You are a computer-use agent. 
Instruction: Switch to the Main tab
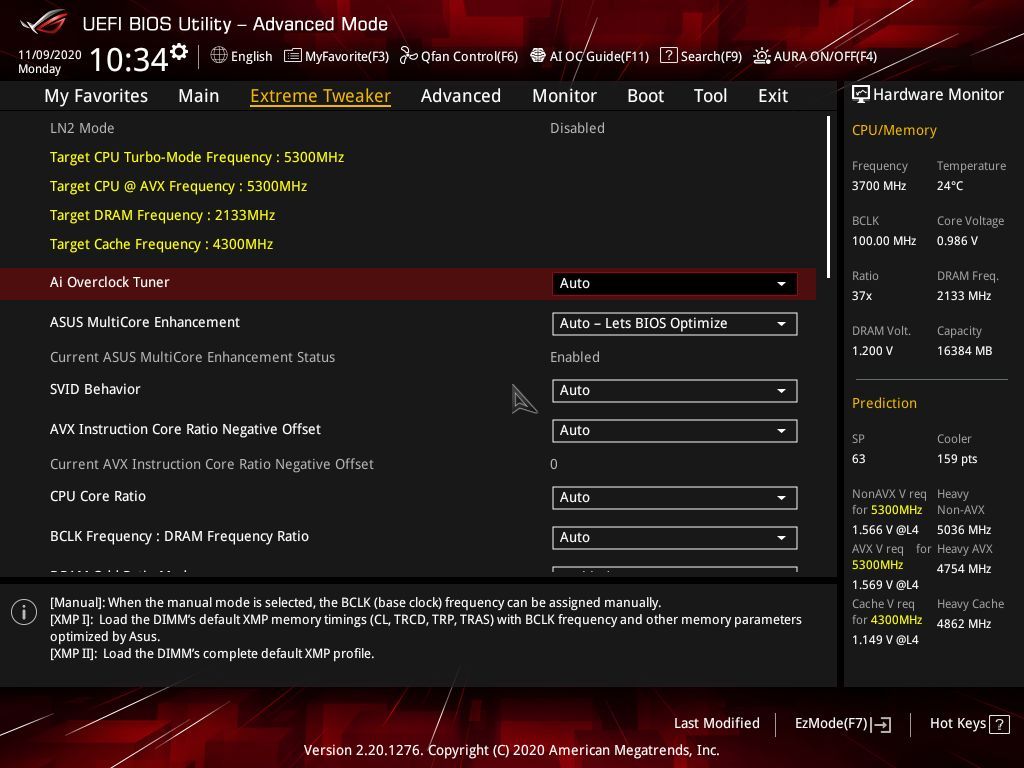[x=199, y=96]
